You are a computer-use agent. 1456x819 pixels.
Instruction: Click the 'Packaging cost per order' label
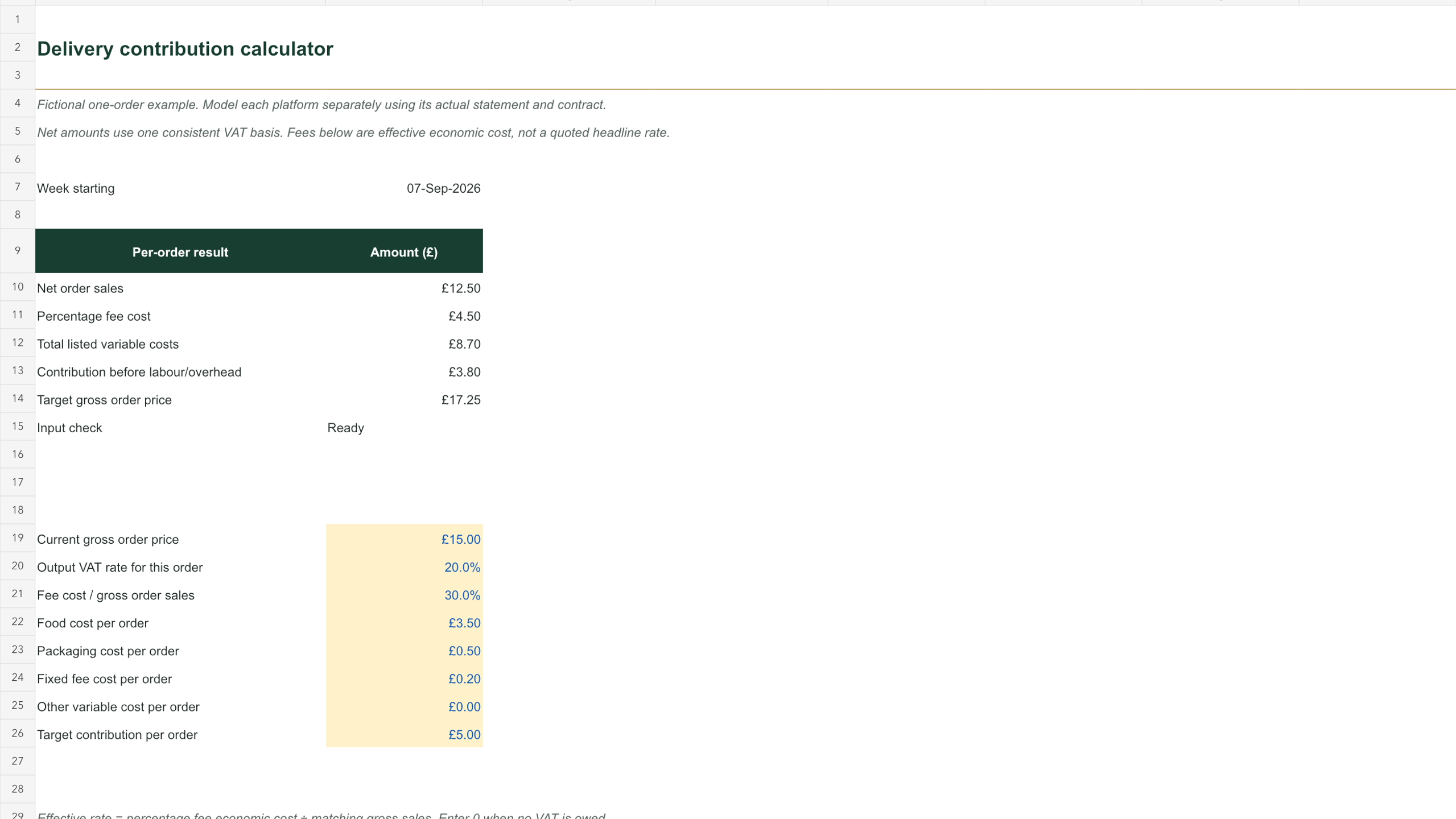tap(108, 651)
